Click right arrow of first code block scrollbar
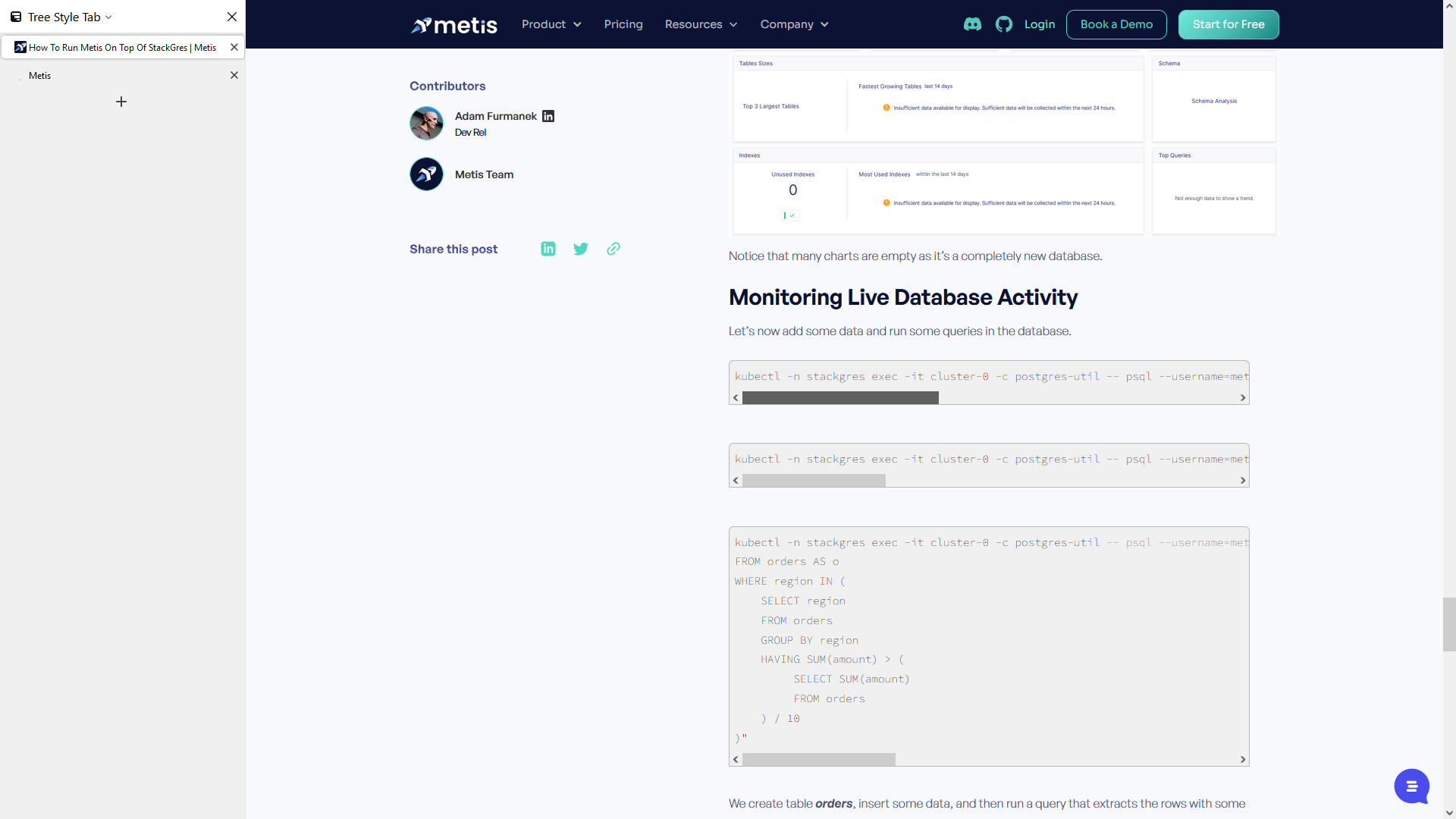Image resolution: width=1456 pixels, height=819 pixels. coord(1243,398)
